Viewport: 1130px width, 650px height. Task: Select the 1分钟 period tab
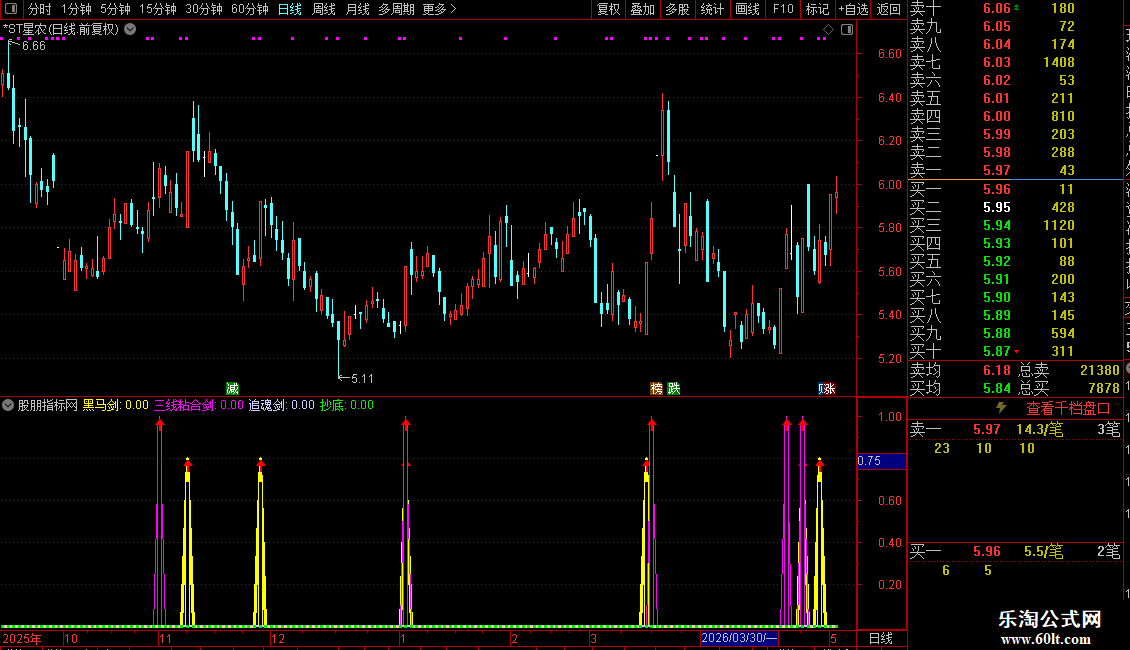76,9
